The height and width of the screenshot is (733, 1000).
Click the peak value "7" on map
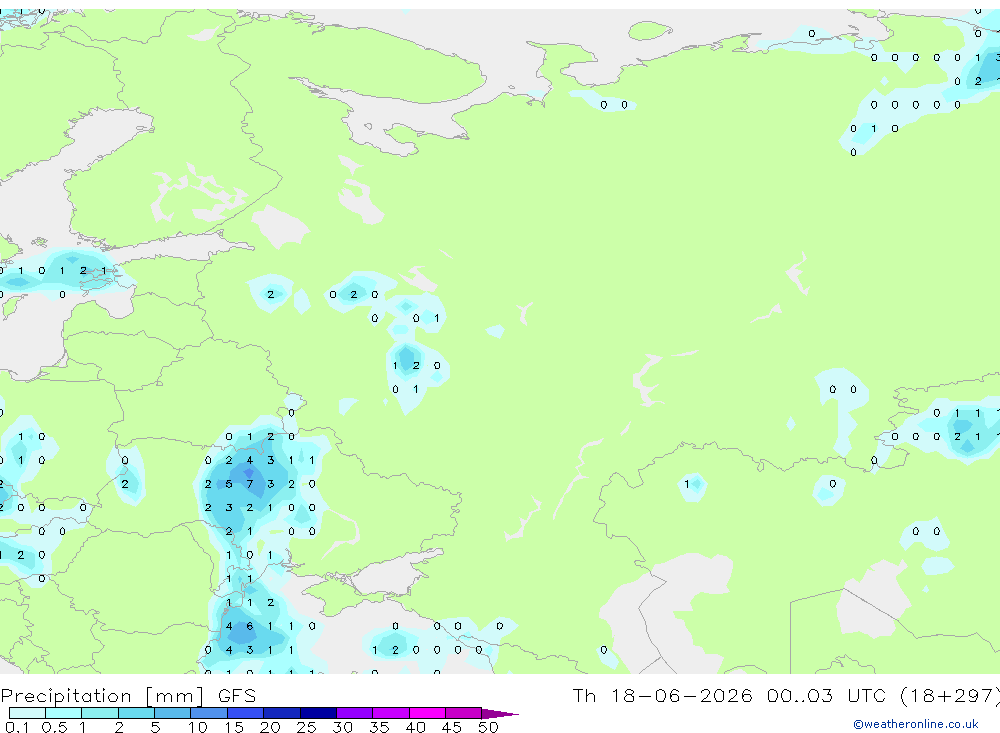[x=250, y=484]
